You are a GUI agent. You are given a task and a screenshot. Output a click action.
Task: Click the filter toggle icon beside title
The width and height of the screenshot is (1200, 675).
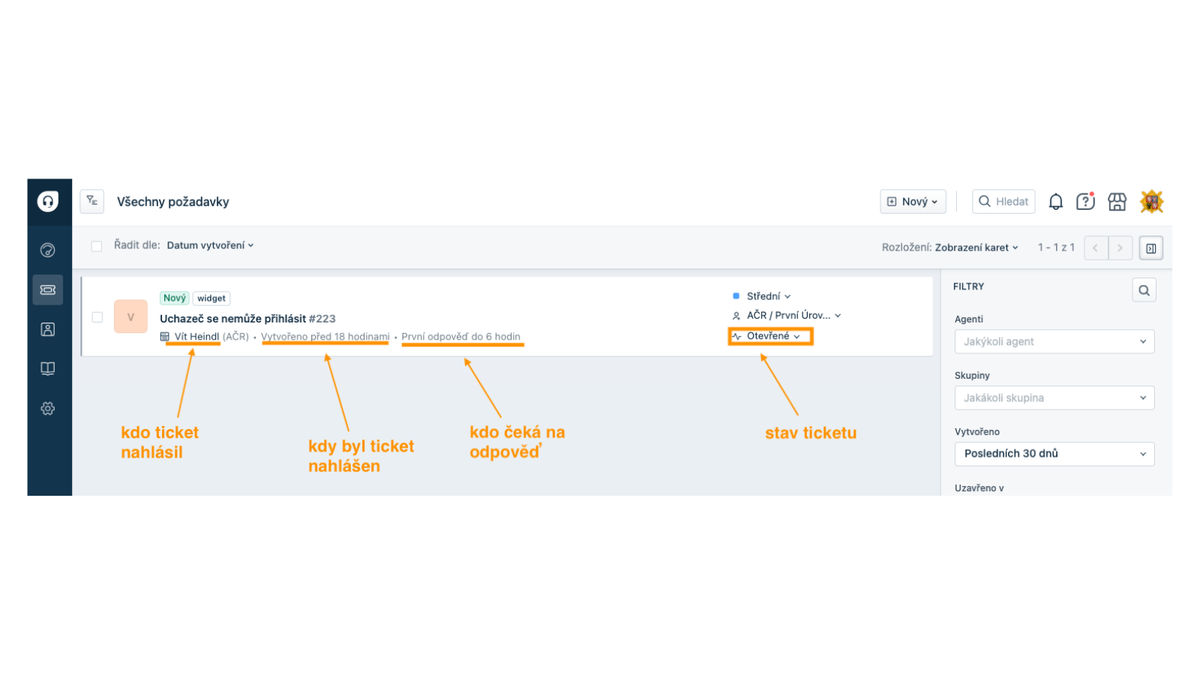coord(92,201)
